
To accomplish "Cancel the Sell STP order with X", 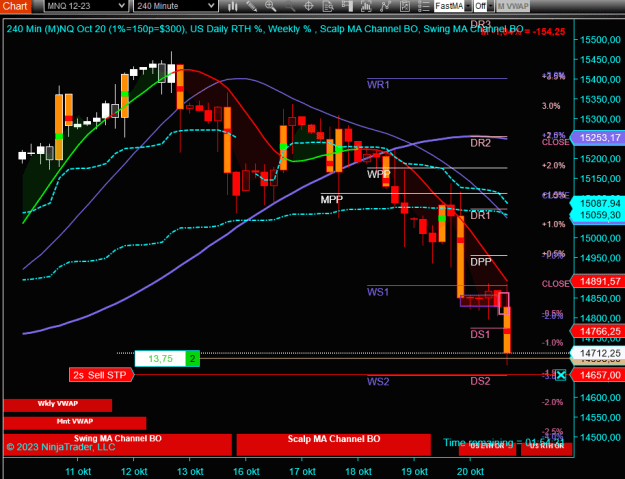I will coord(560,375).
